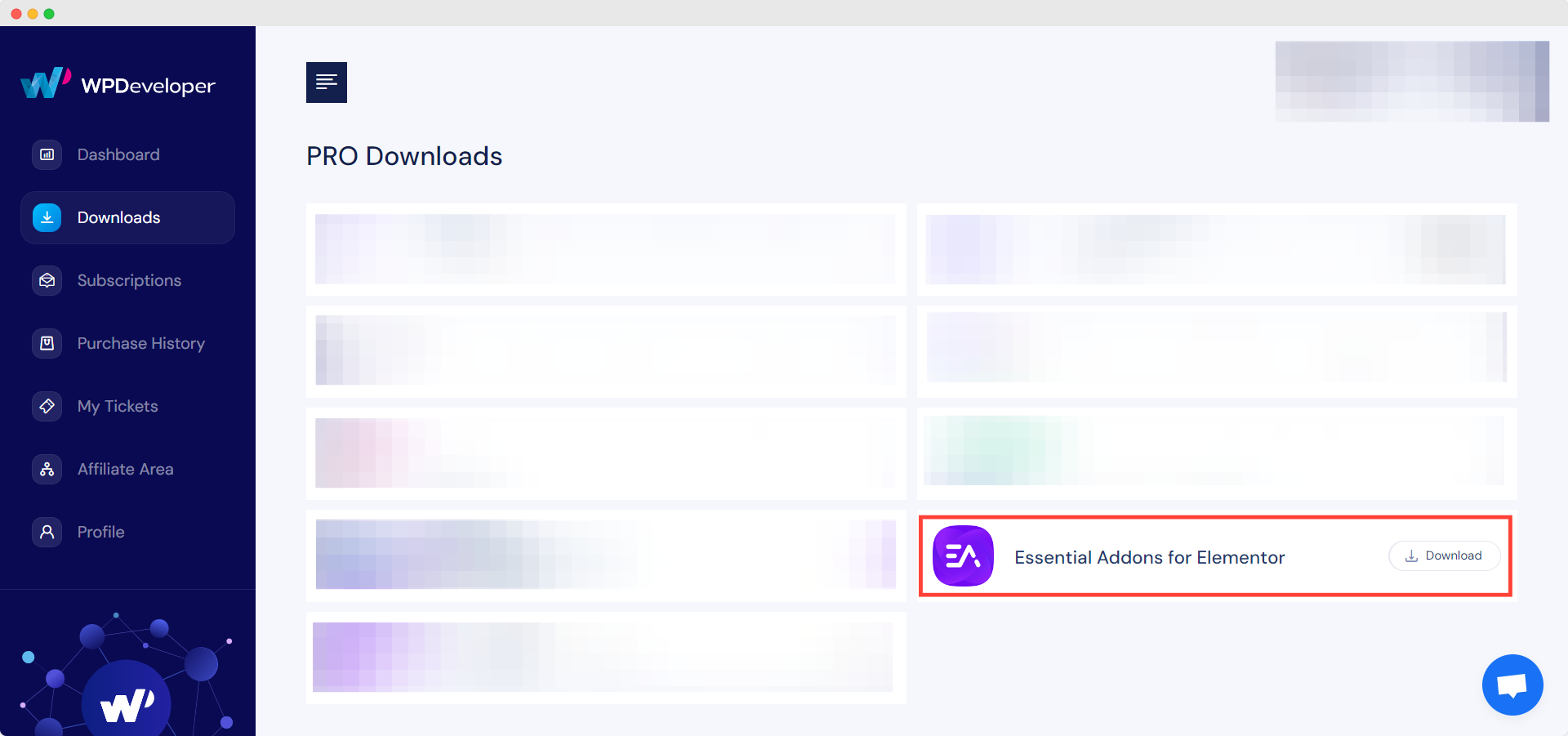Click the My Tickets tag icon
This screenshot has height=736, width=1568.
point(47,406)
